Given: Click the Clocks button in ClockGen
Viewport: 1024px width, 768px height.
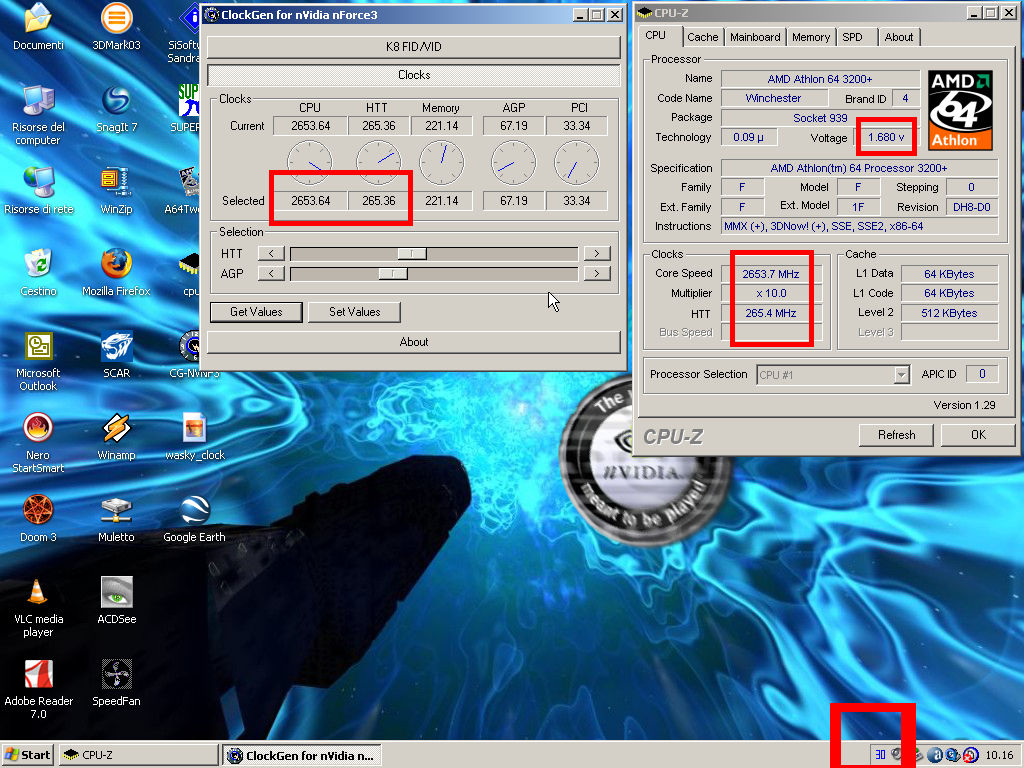Looking at the screenshot, I should [x=414, y=75].
